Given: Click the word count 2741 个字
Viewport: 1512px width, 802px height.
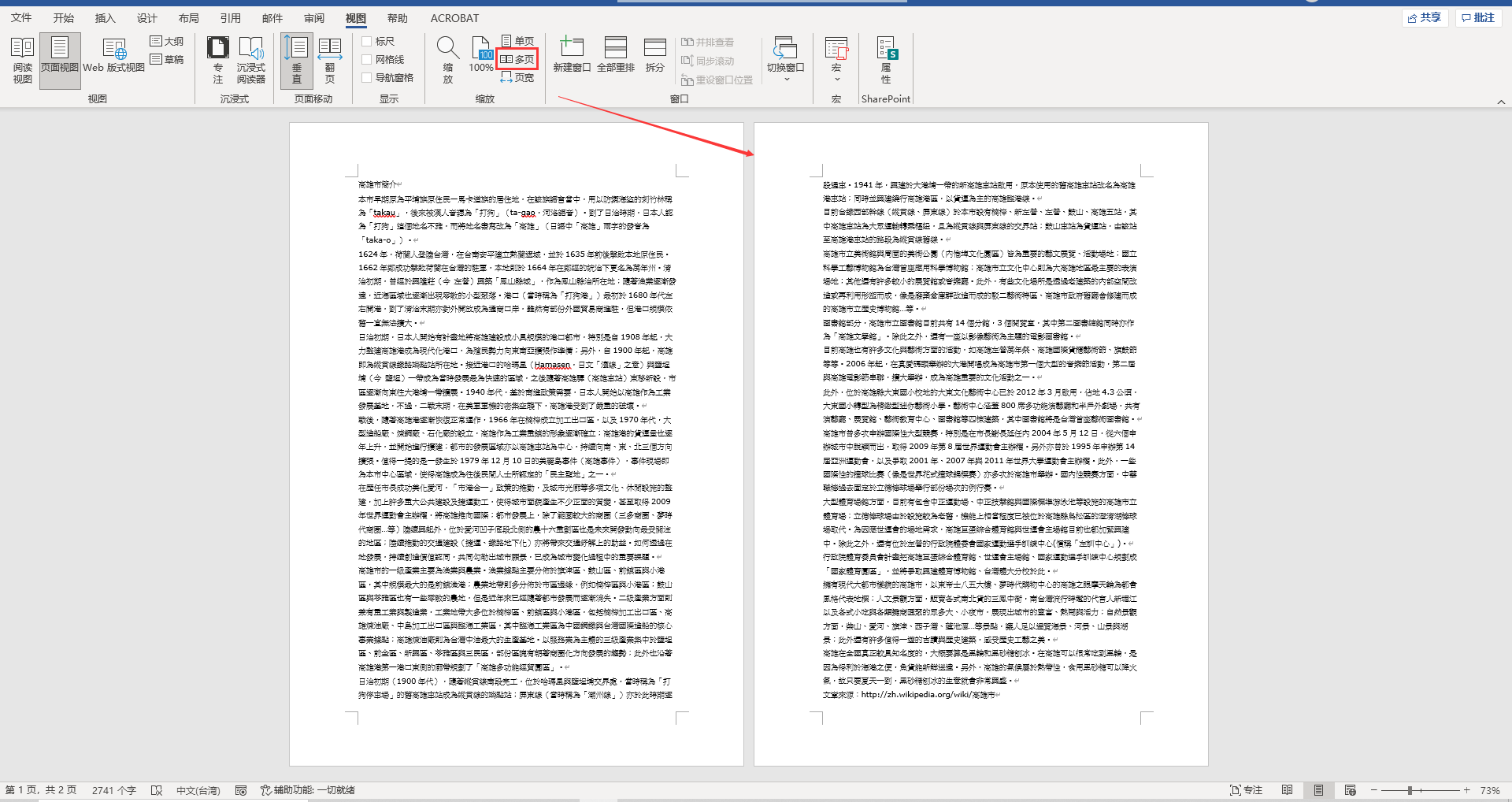Looking at the screenshot, I should coord(114,790).
